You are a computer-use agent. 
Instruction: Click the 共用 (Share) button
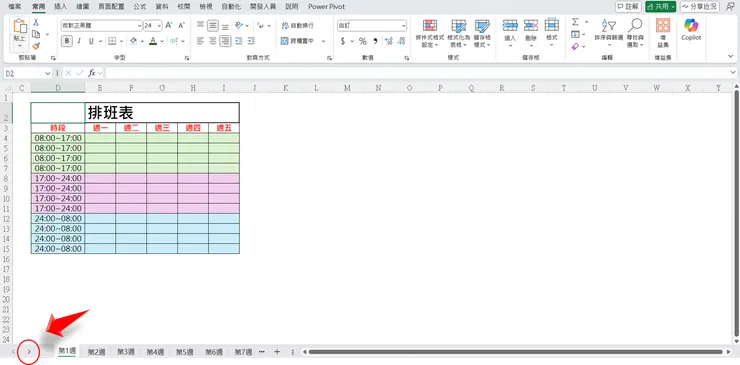(661, 7)
